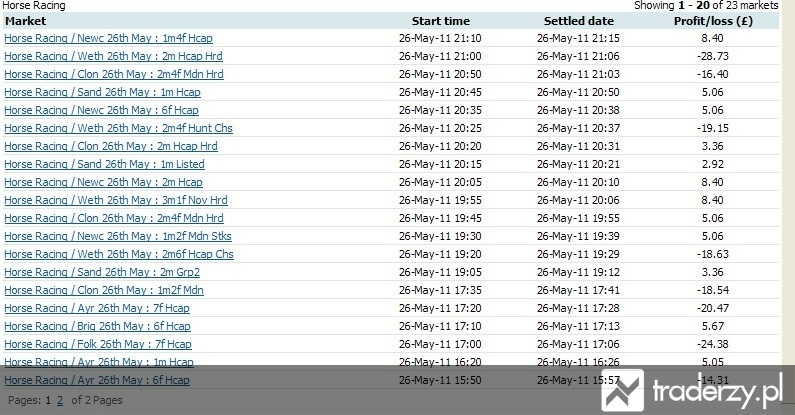
Task: Open Ayr 26th May 7f Hcap market
Action: pyautogui.click(x=97, y=308)
